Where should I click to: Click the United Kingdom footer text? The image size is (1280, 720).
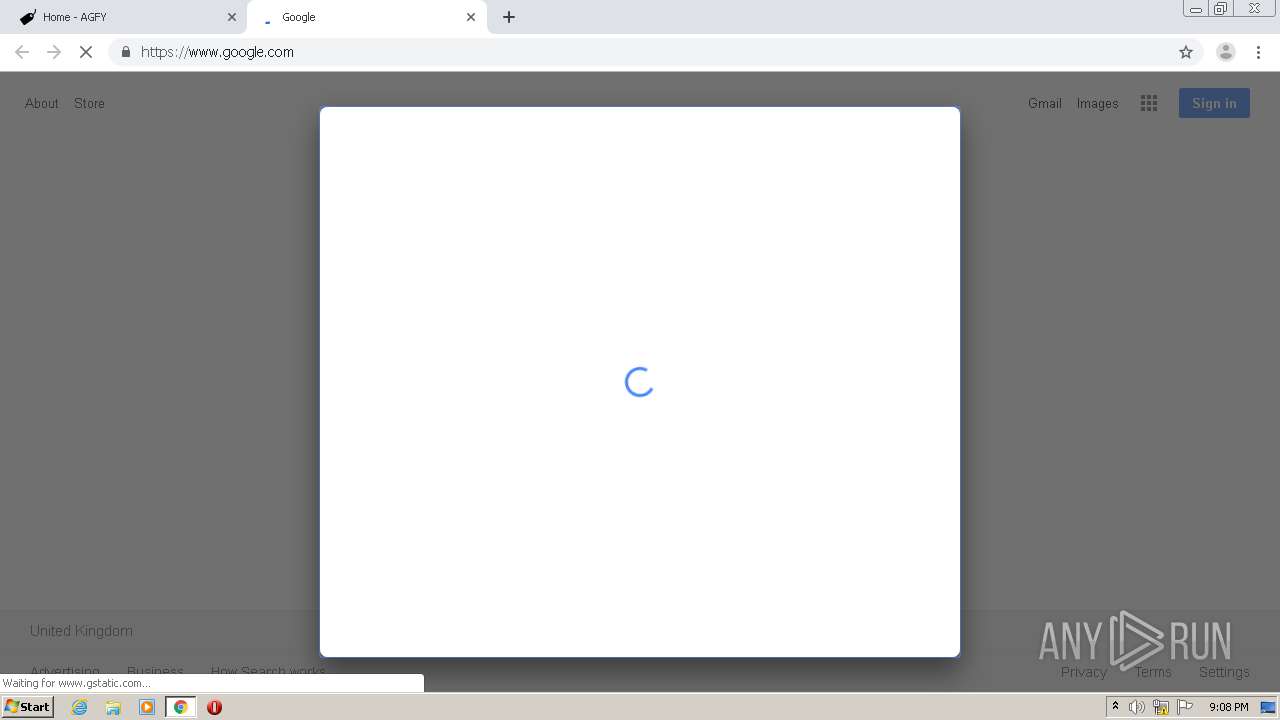coord(81,631)
